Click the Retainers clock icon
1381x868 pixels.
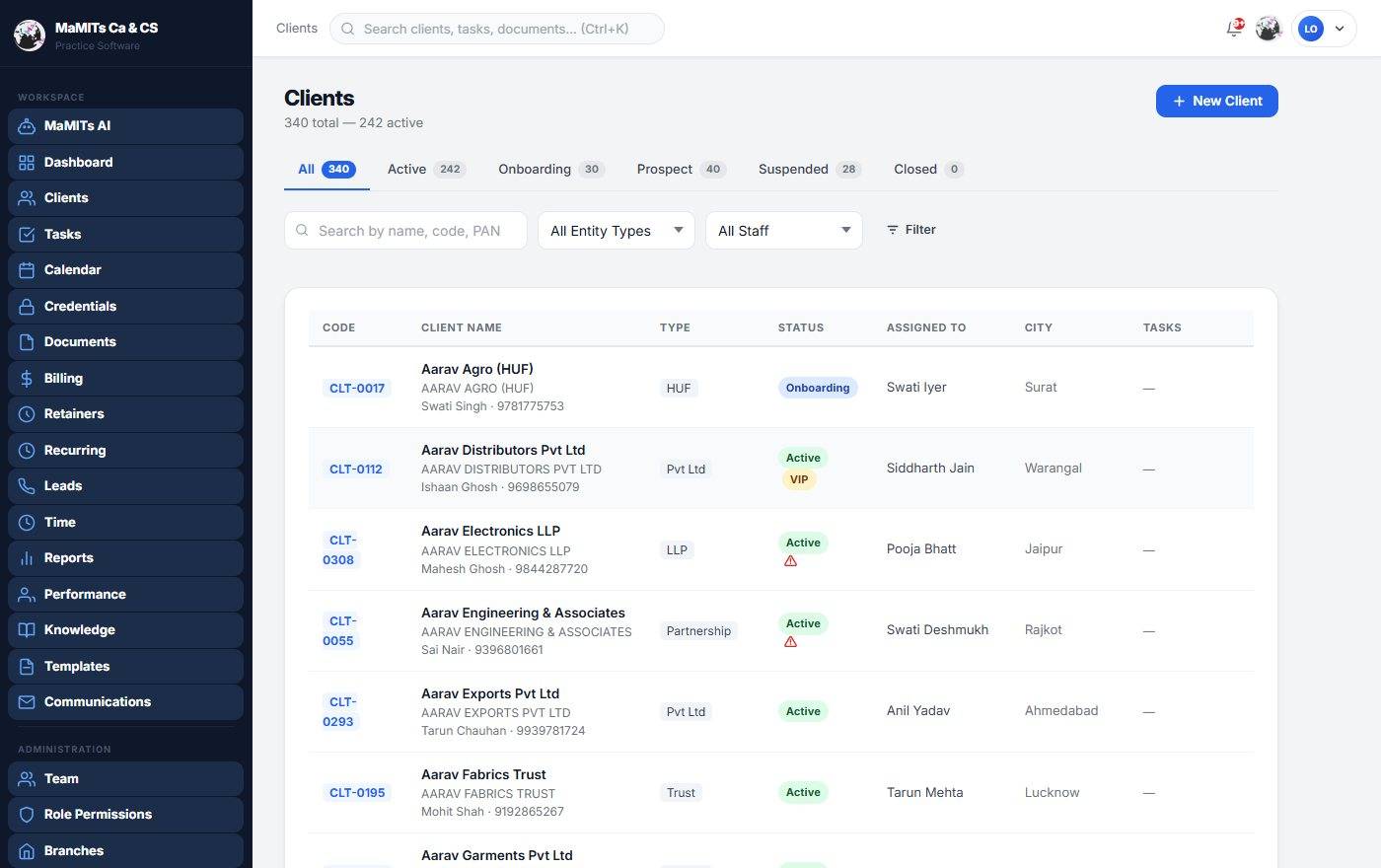click(27, 414)
